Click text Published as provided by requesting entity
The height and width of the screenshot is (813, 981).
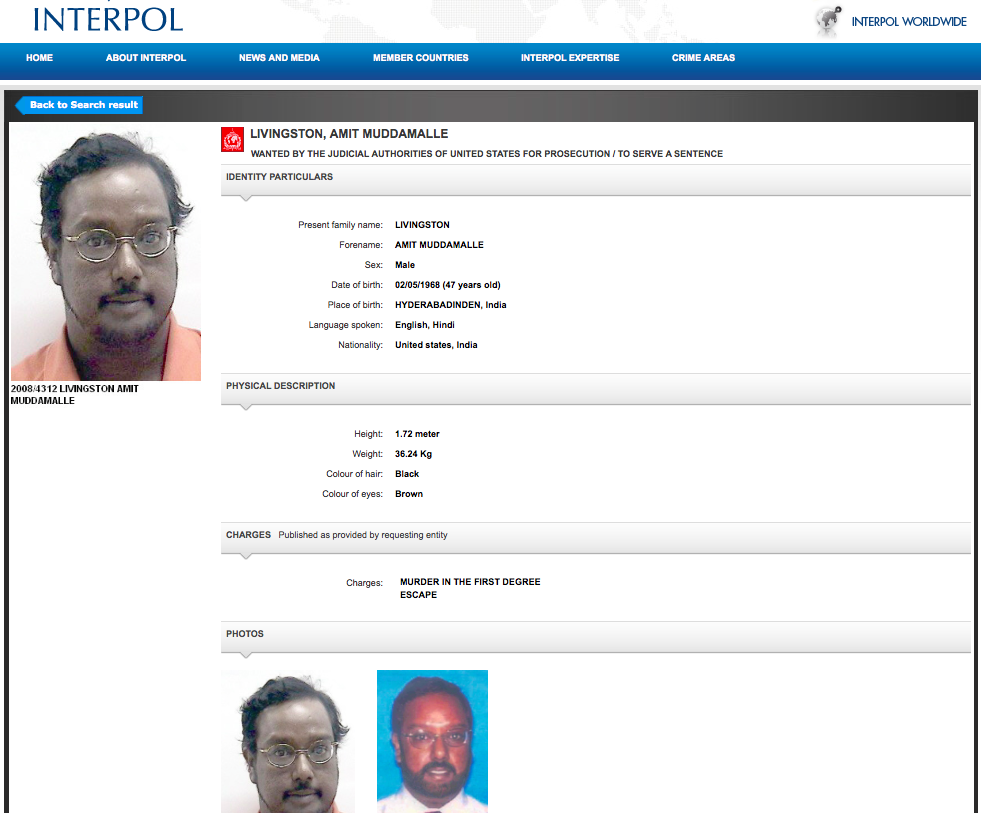coord(363,535)
